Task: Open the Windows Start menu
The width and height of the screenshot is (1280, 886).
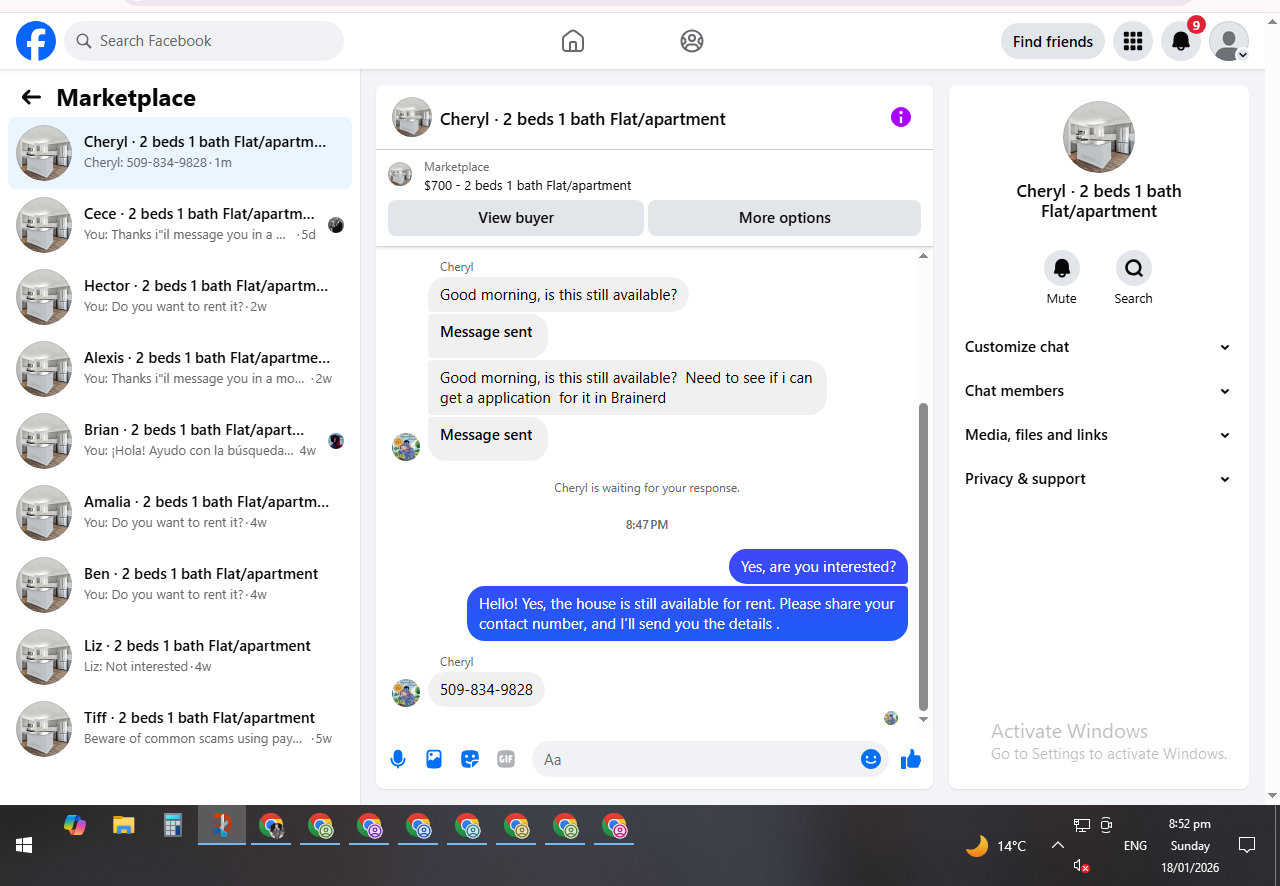Action: click(x=24, y=845)
